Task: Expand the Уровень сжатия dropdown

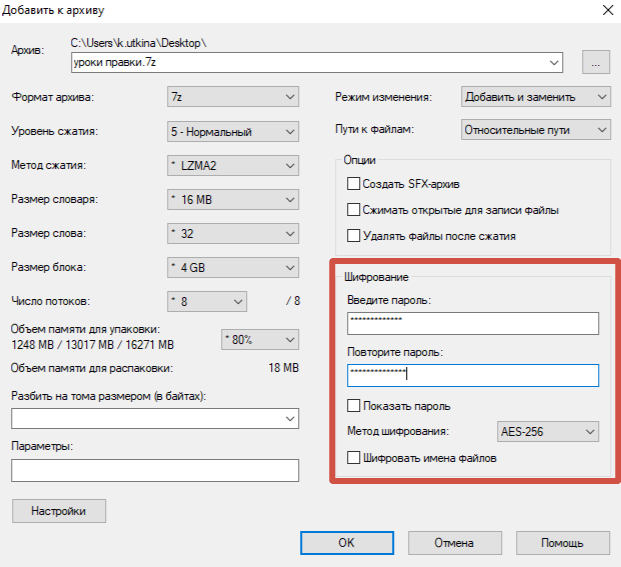Action: point(233,131)
